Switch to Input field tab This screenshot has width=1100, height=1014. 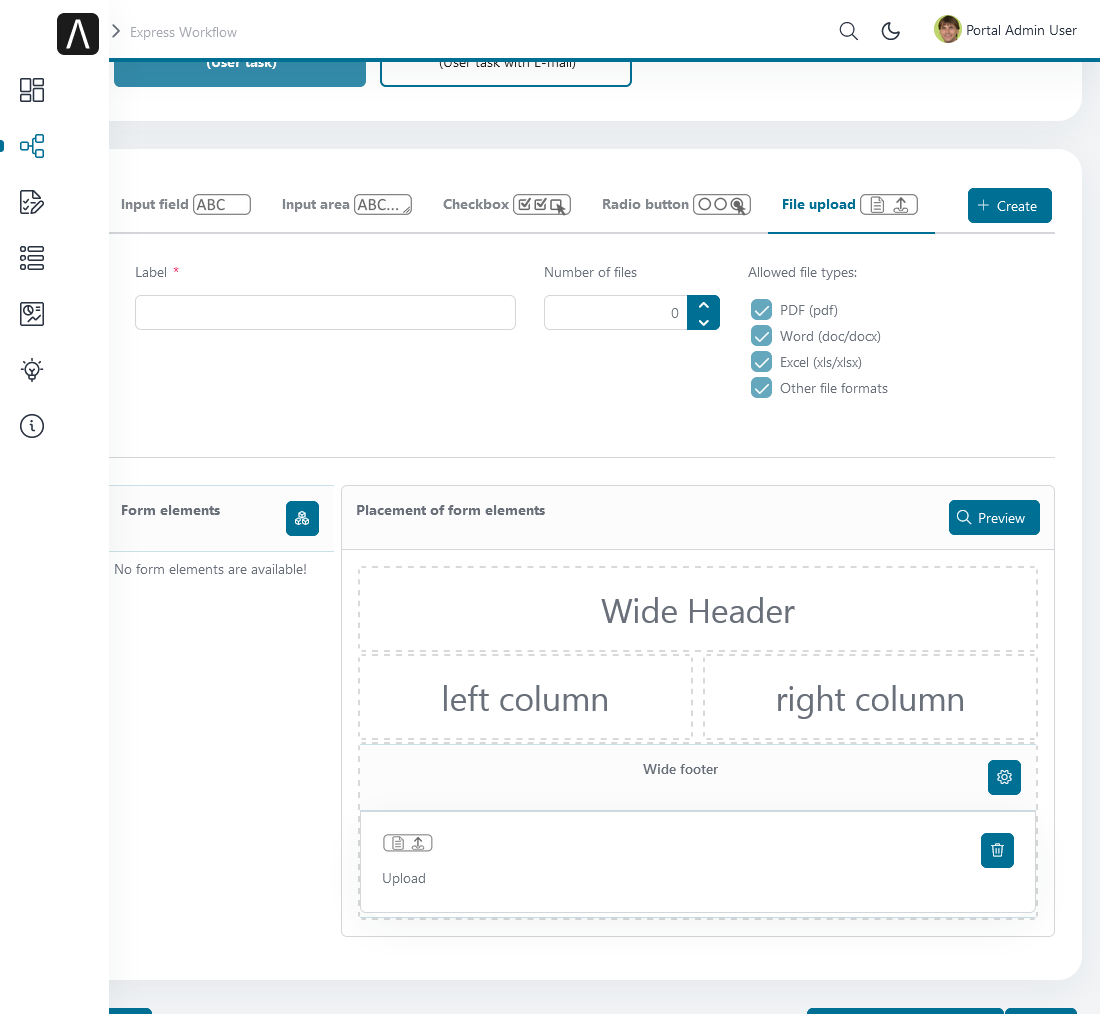click(185, 204)
